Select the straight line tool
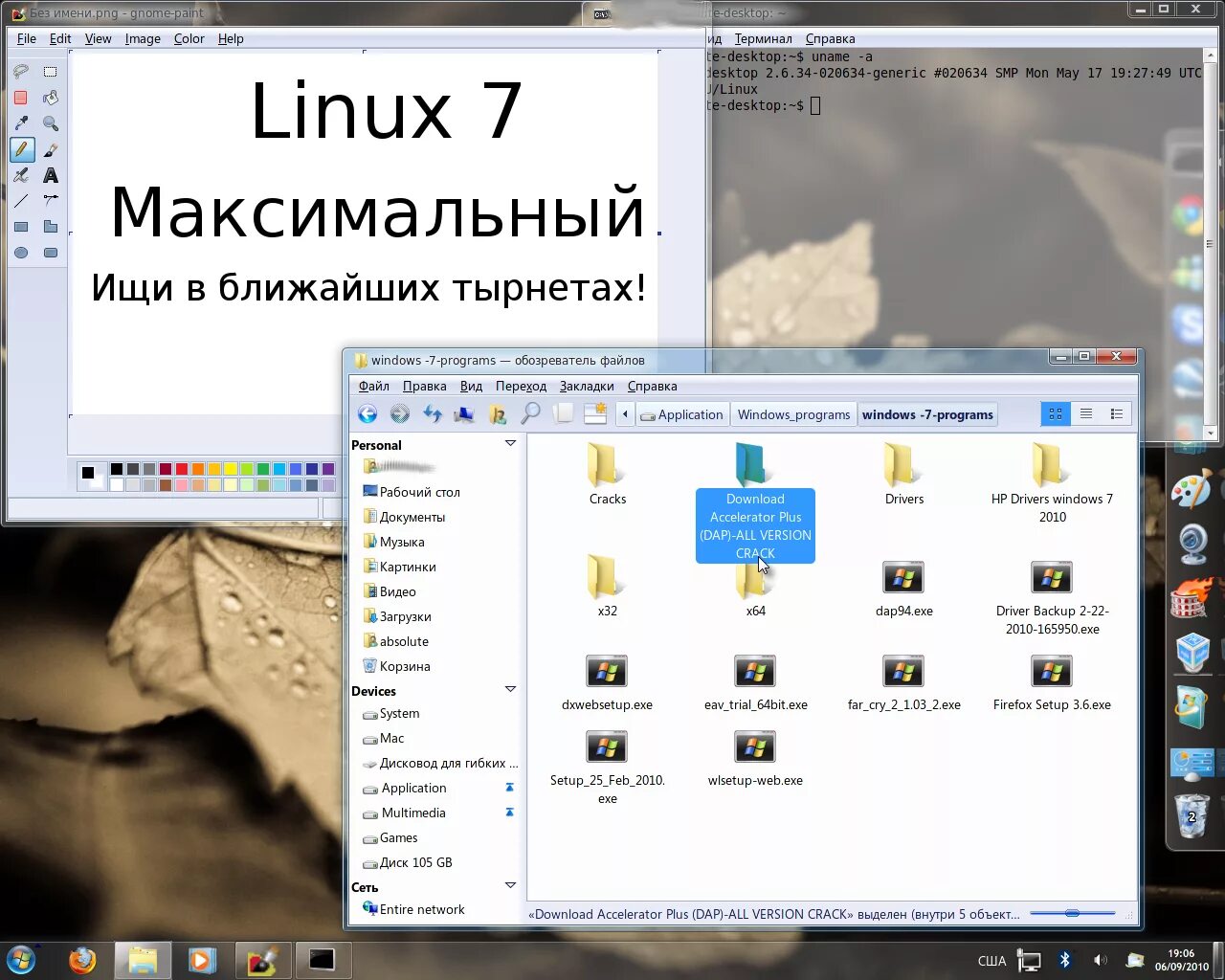Image resolution: width=1225 pixels, height=980 pixels. coord(21,201)
